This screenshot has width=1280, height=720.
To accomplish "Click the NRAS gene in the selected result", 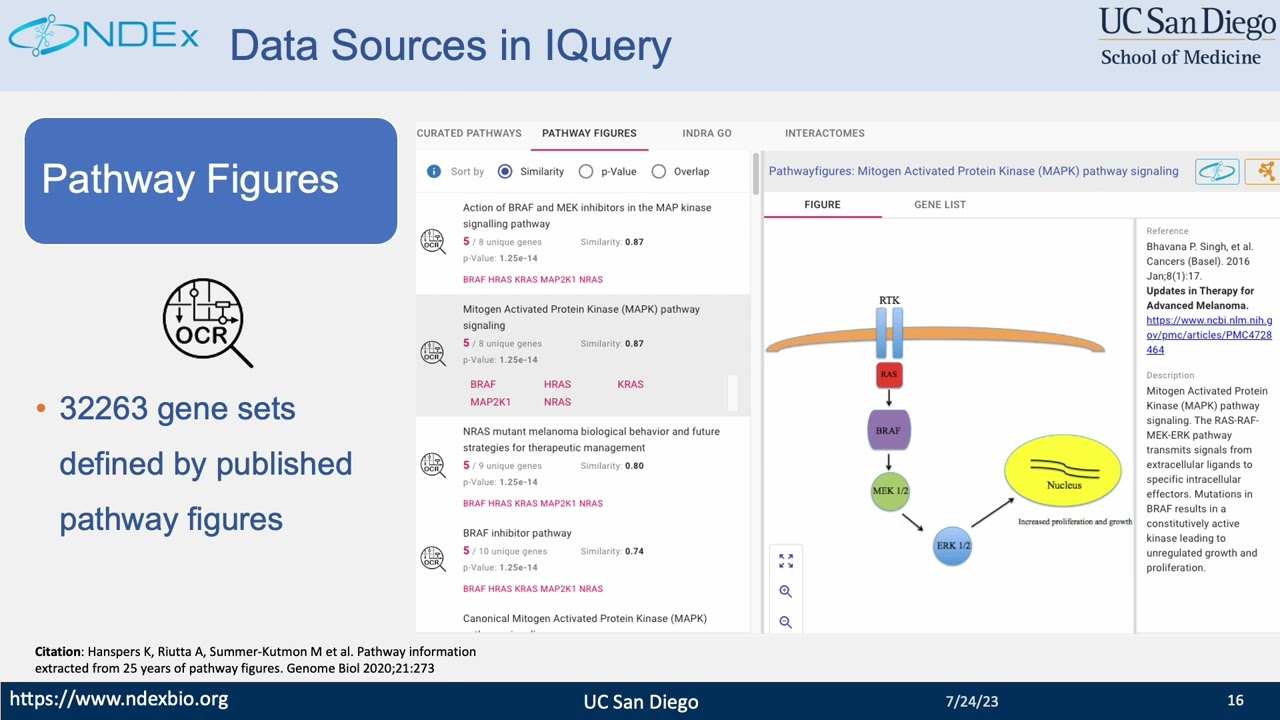I will 557,402.
